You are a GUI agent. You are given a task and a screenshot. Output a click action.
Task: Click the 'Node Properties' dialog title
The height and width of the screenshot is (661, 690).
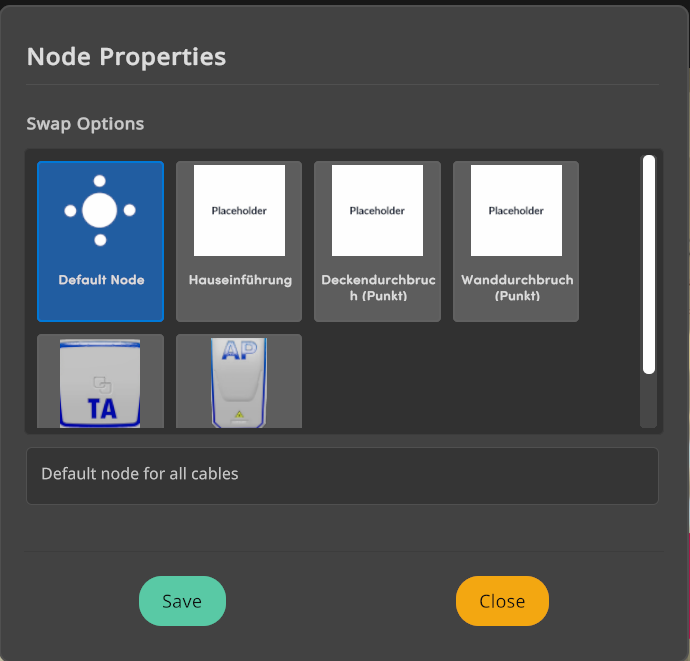[x=126, y=56]
